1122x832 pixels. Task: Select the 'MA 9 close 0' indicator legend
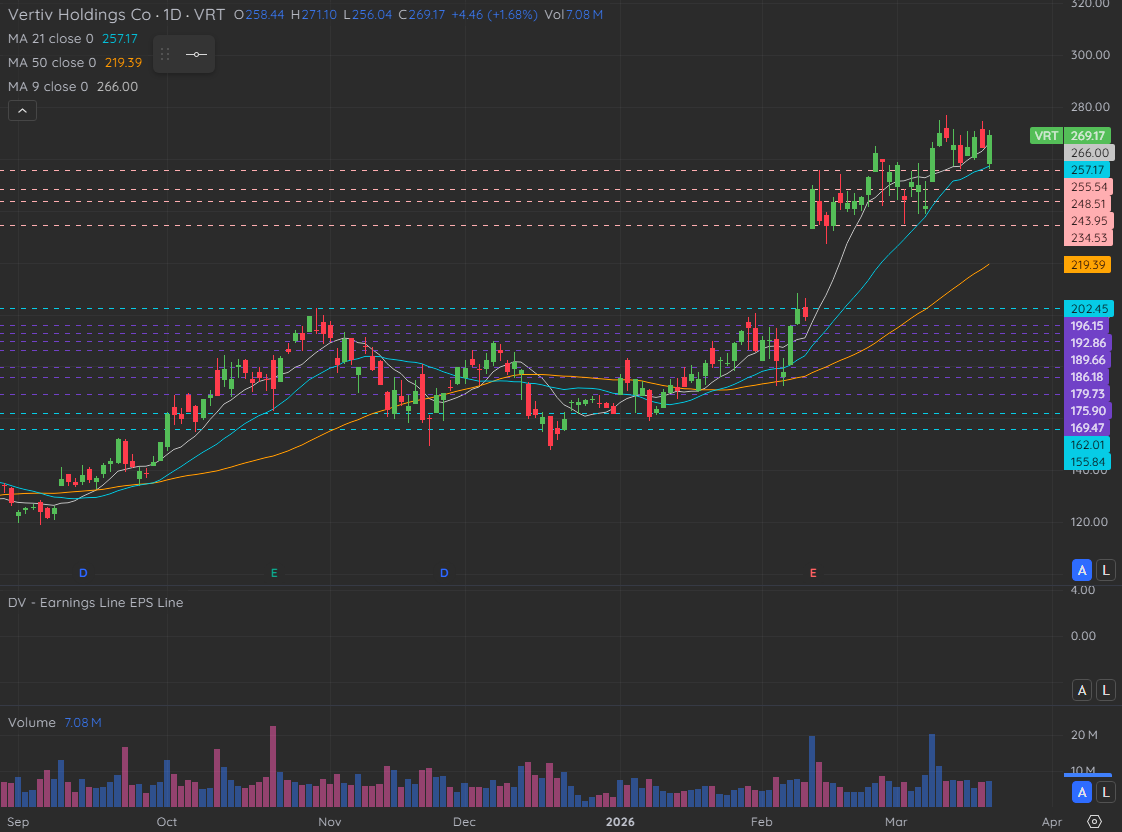pos(48,87)
